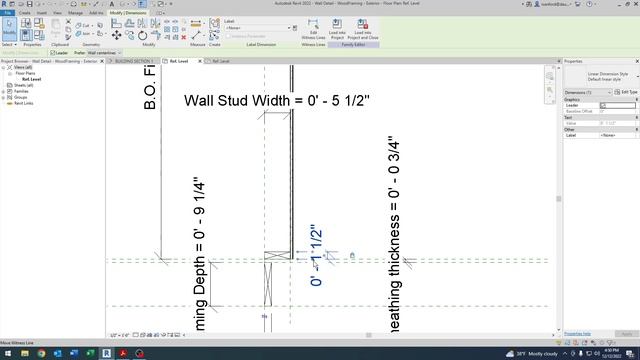Viewport: 640px width, 360px height.
Task: Click the Revit icon in the Windows taskbar
Action: pos(107,353)
